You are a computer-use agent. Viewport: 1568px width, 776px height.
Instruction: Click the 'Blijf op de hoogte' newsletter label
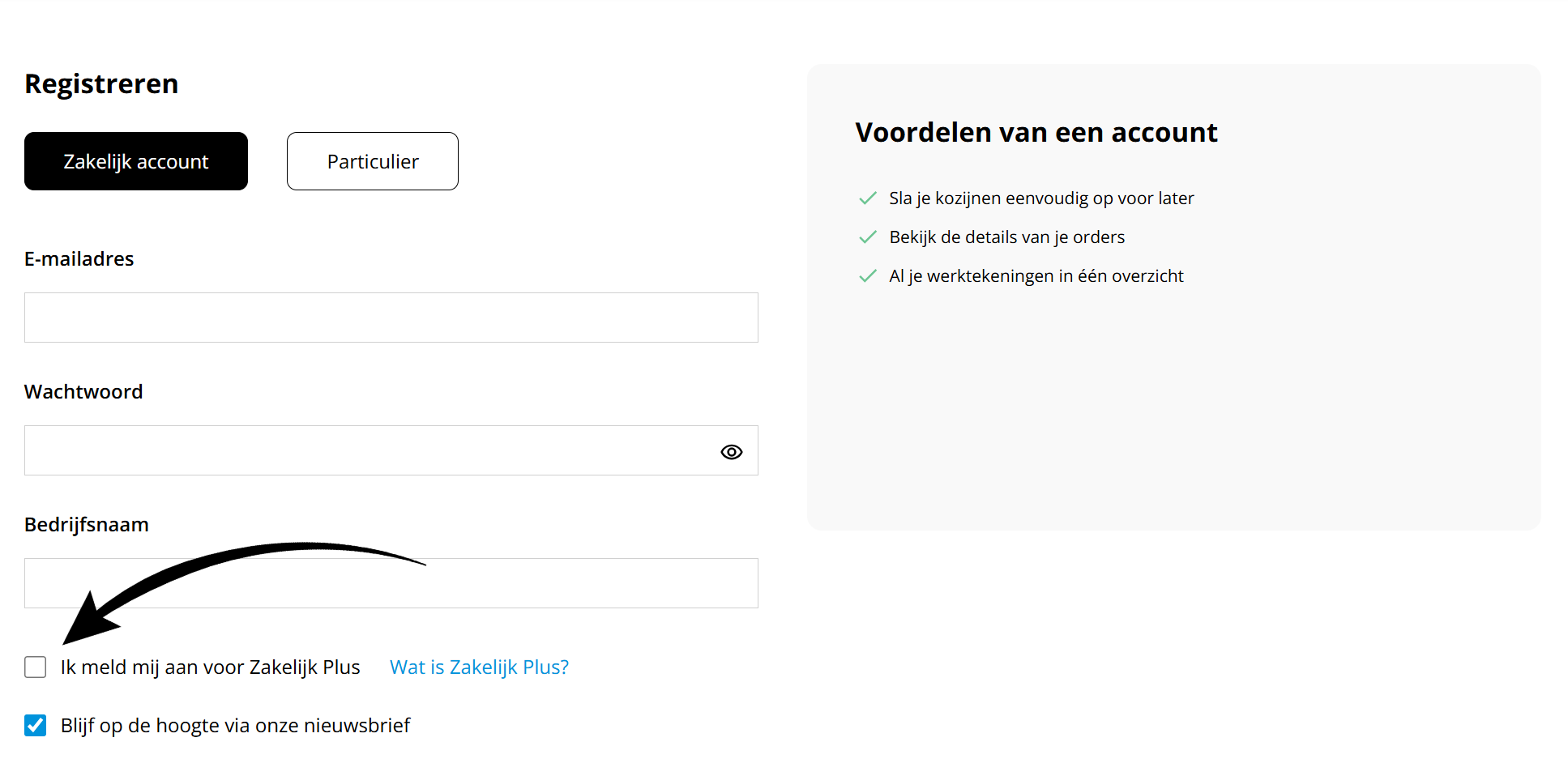click(235, 726)
